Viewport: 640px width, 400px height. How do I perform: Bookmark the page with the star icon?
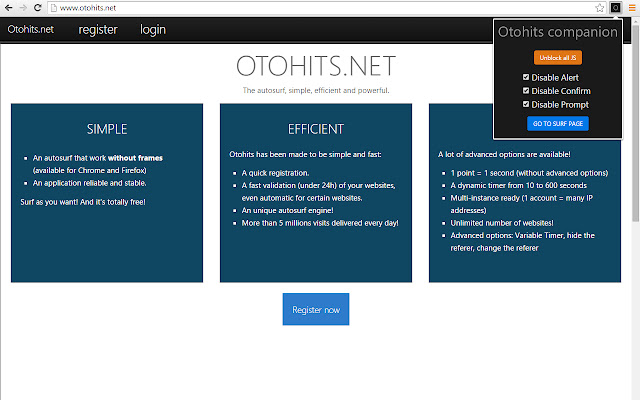pos(600,8)
